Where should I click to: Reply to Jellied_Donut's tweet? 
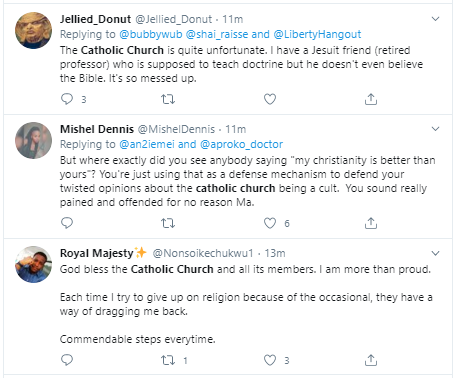click(67, 99)
